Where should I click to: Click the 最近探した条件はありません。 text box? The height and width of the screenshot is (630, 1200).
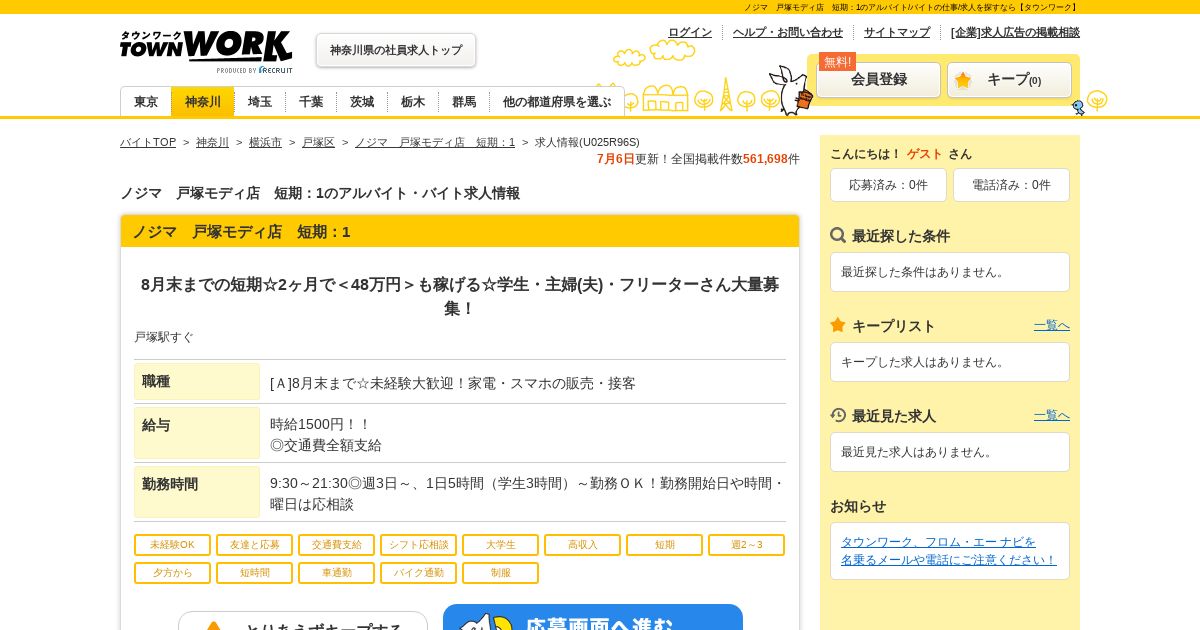[x=950, y=272]
